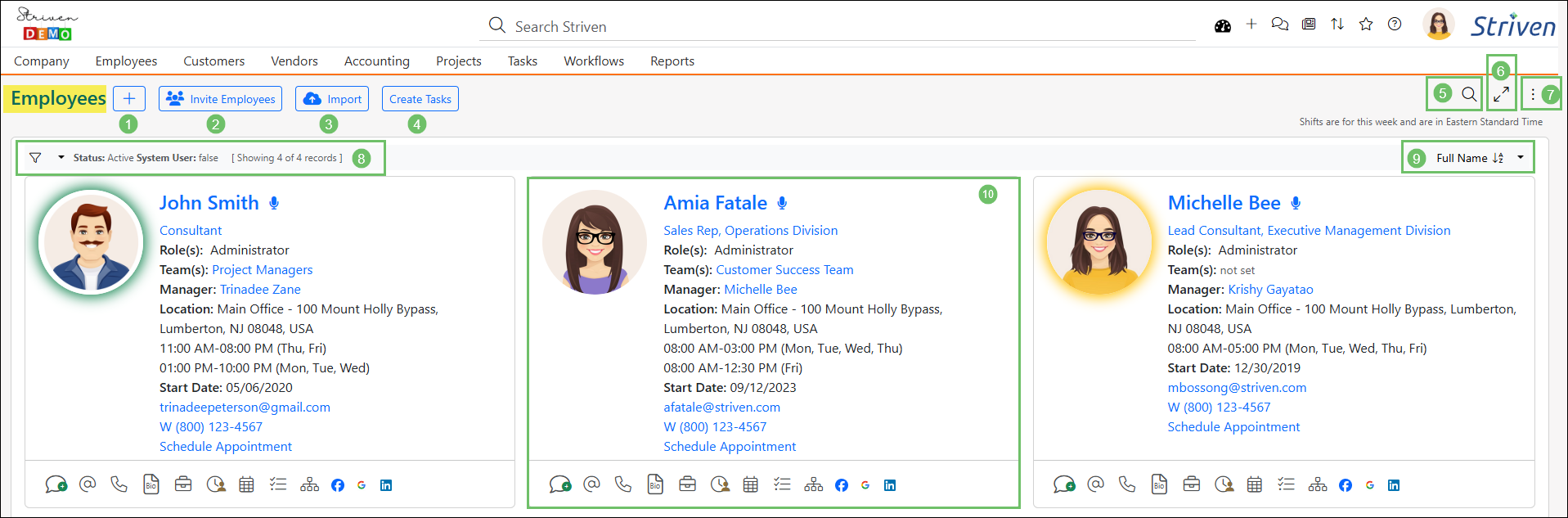Click the @ email icon on Amia Fatale's card
Image resolution: width=1568 pixels, height=518 pixels.
(x=591, y=484)
